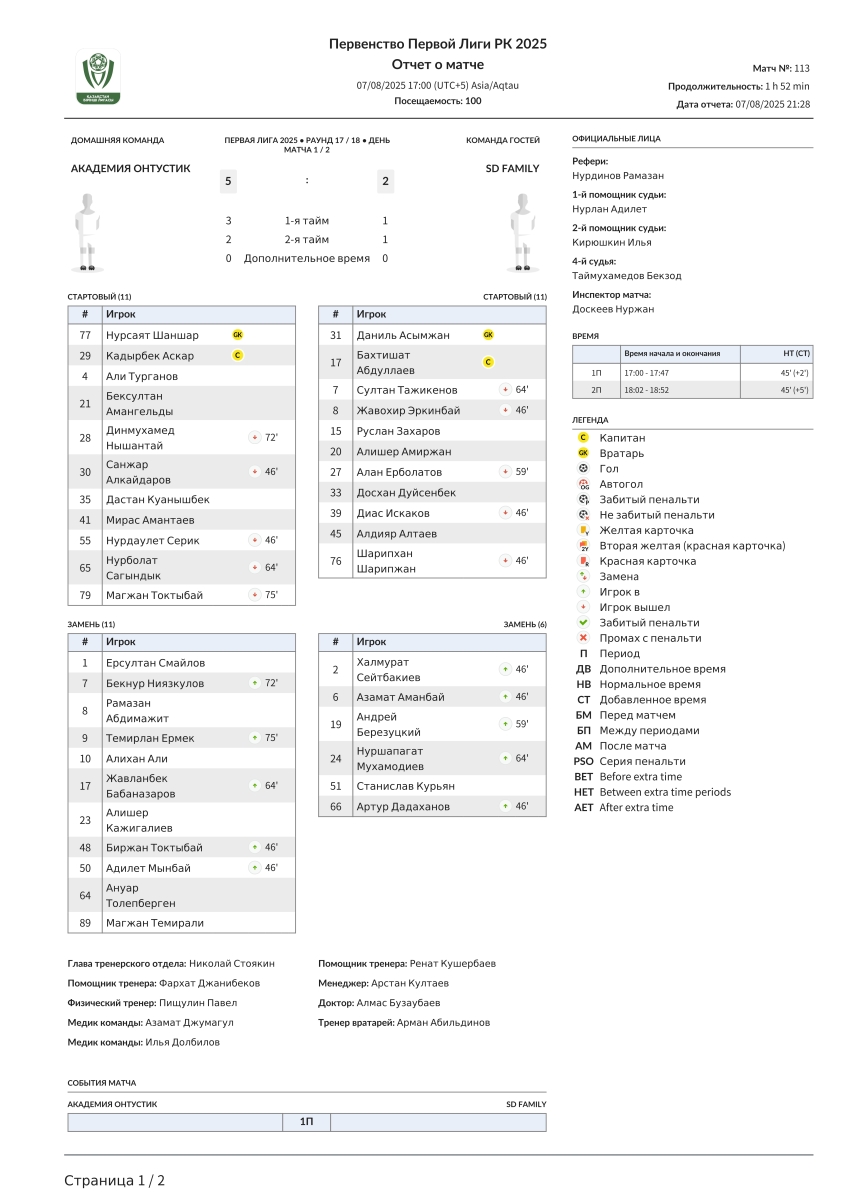The width and height of the screenshot is (848, 1200).
Task: Click the 1П period cell under match events
Action: click(307, 1122)
